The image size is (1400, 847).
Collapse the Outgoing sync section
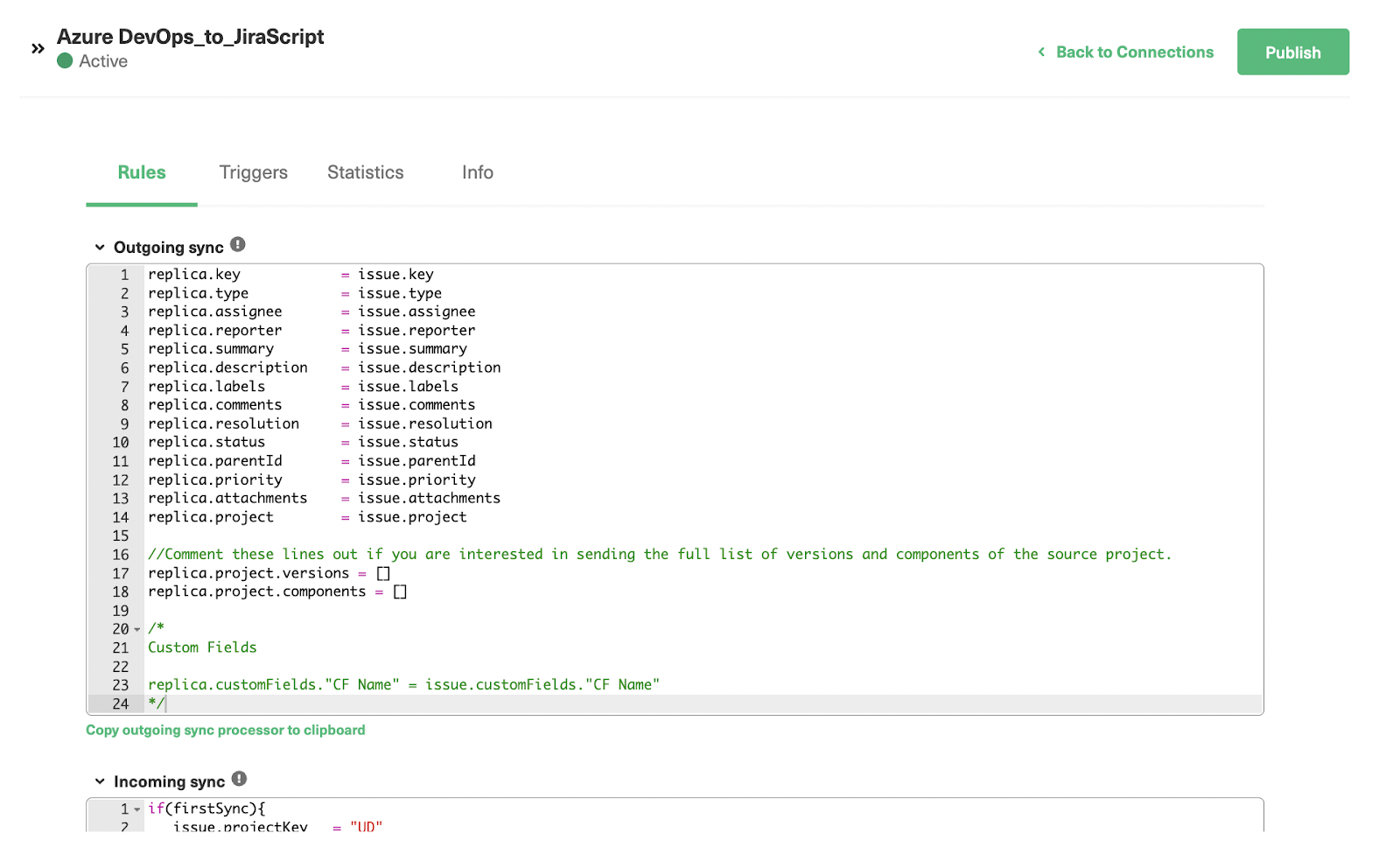click(x=100, y=248)
